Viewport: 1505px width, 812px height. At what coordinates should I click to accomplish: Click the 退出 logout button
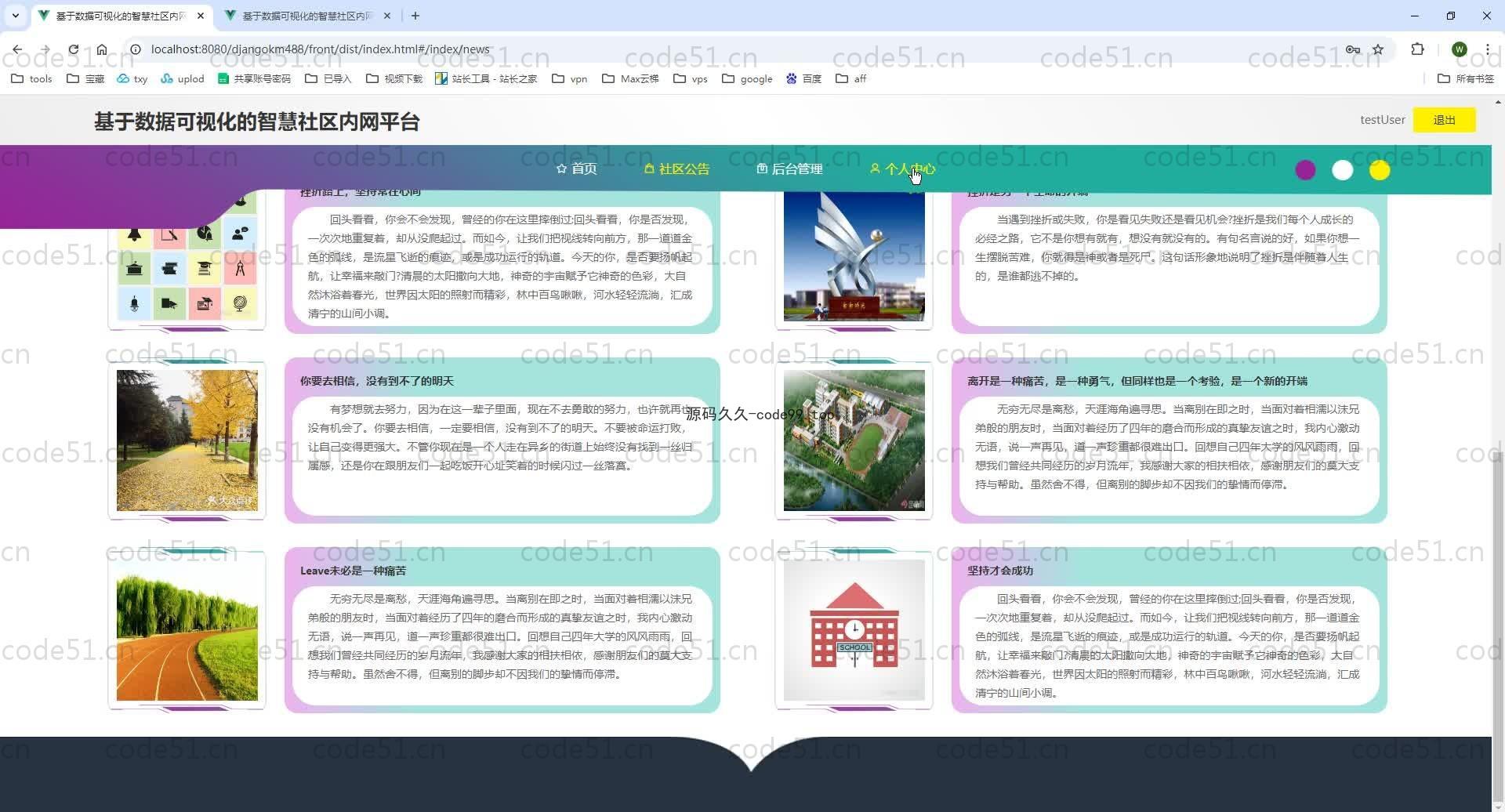[x=1444, y=120]
